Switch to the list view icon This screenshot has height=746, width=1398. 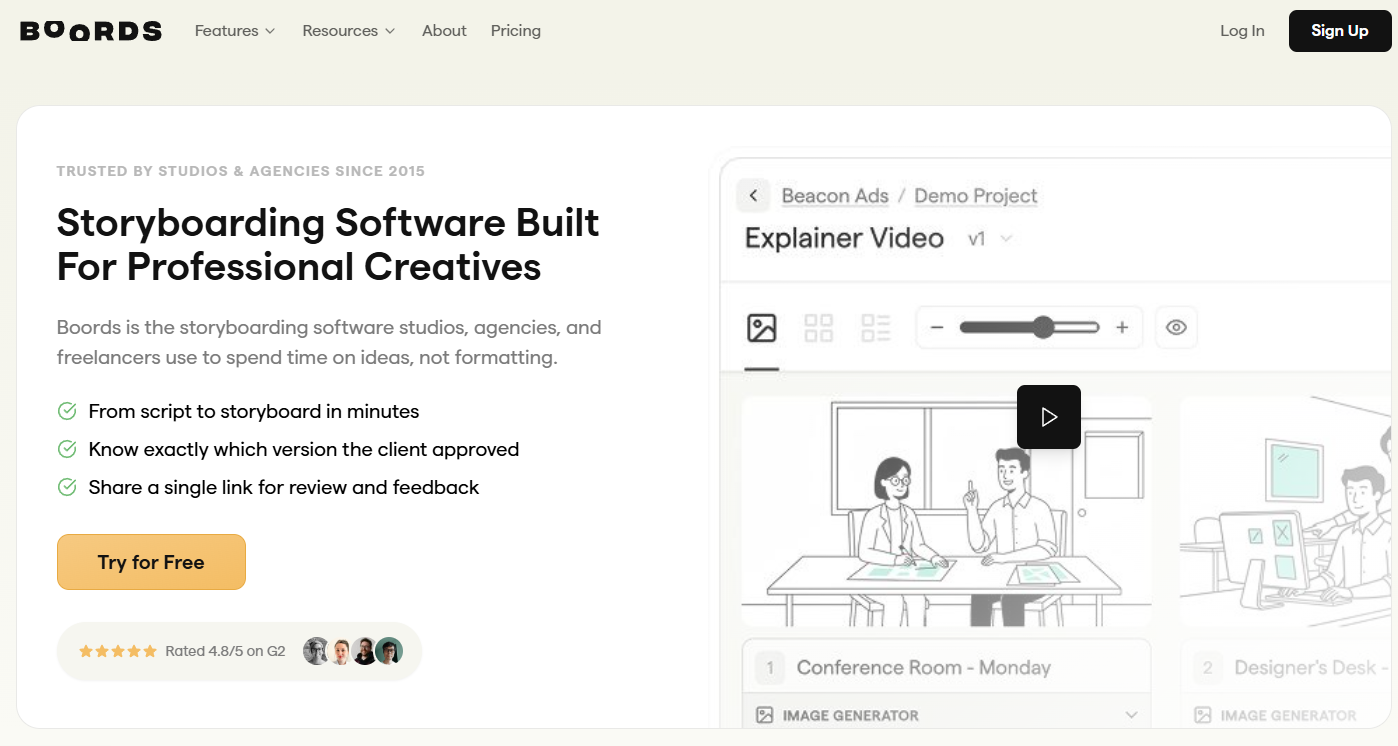(876, 328)
